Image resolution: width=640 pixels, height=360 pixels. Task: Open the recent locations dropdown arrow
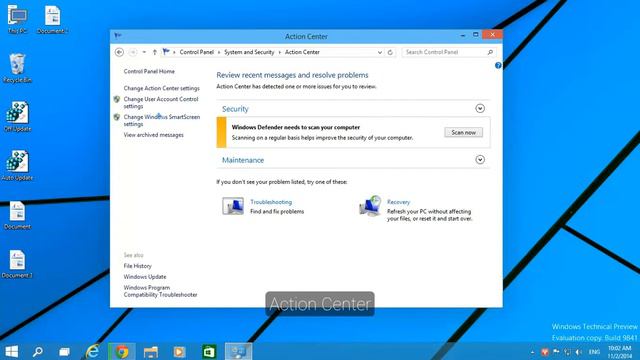144,52
